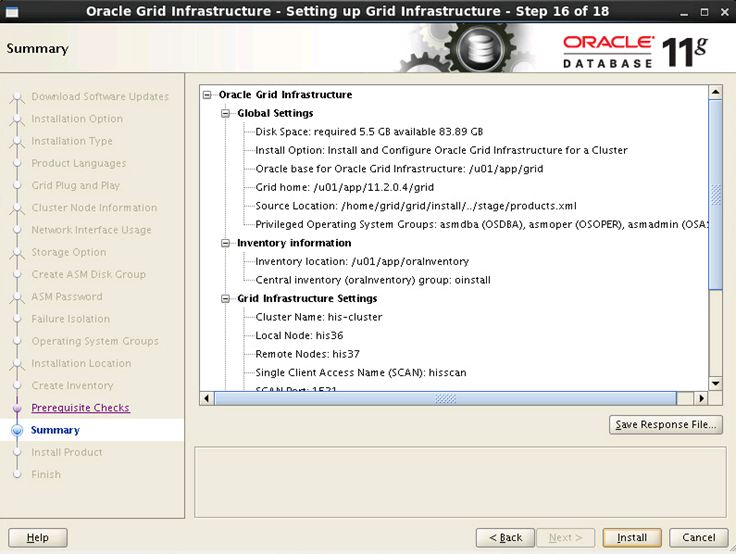Click the Grid Infrastructure Settings tree label
The width and height of the screenshot is (736, 554).
[307, 299]
